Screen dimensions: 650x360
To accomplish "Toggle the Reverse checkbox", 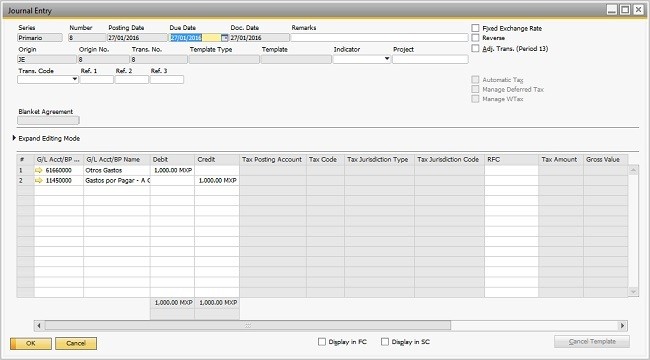I will pos(475,38).
